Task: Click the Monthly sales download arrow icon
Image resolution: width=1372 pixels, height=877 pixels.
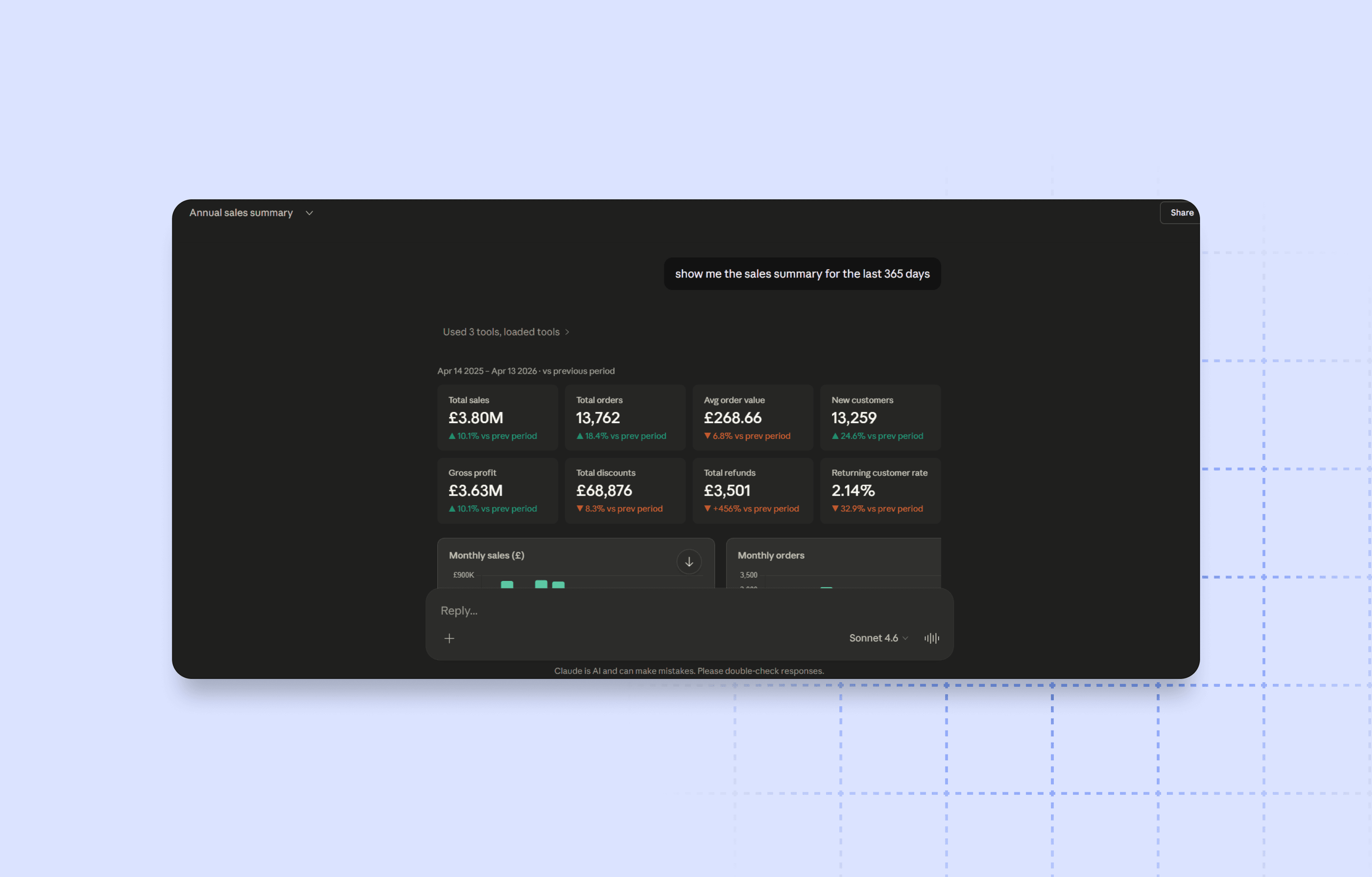Action: (688, 561)
